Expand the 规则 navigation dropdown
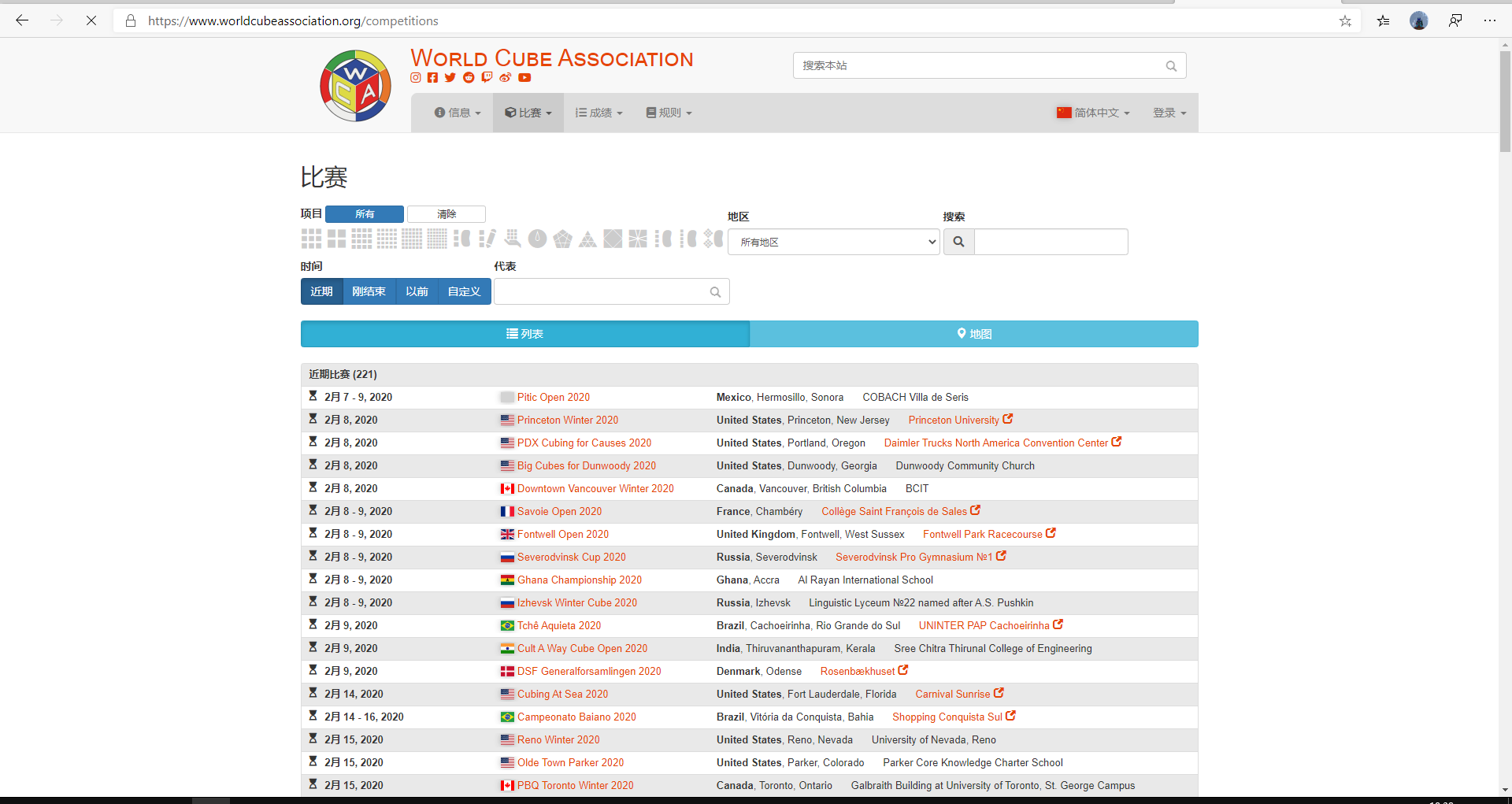Viewport: 1512px width, 804px height. [669, 113]
